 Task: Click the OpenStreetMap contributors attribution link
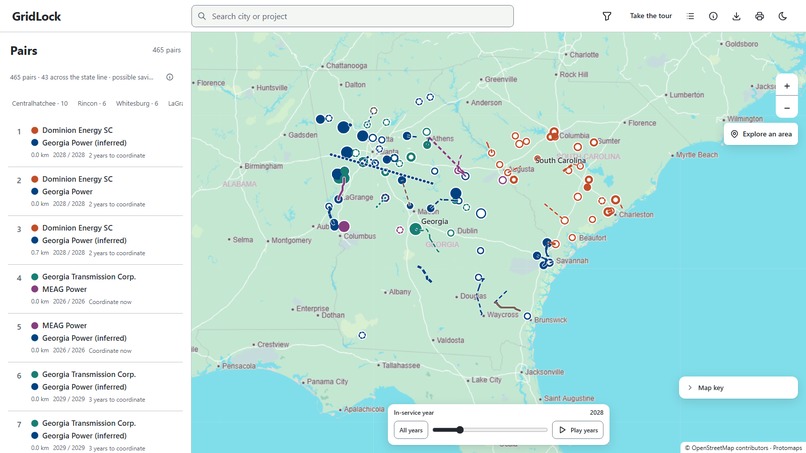click(x=729, y=448)
